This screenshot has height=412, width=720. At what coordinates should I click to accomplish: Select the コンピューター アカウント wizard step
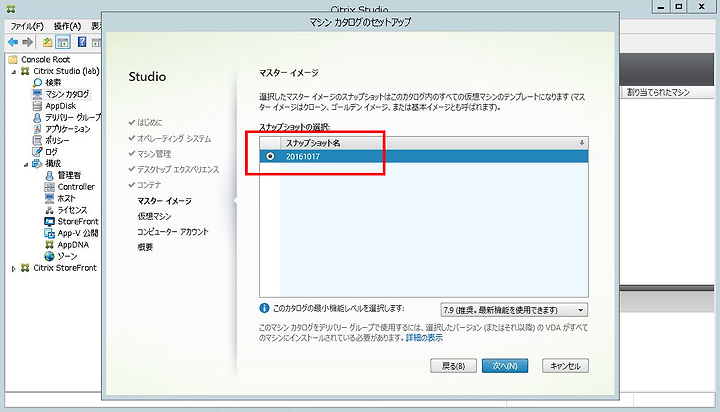coord(173,232)
